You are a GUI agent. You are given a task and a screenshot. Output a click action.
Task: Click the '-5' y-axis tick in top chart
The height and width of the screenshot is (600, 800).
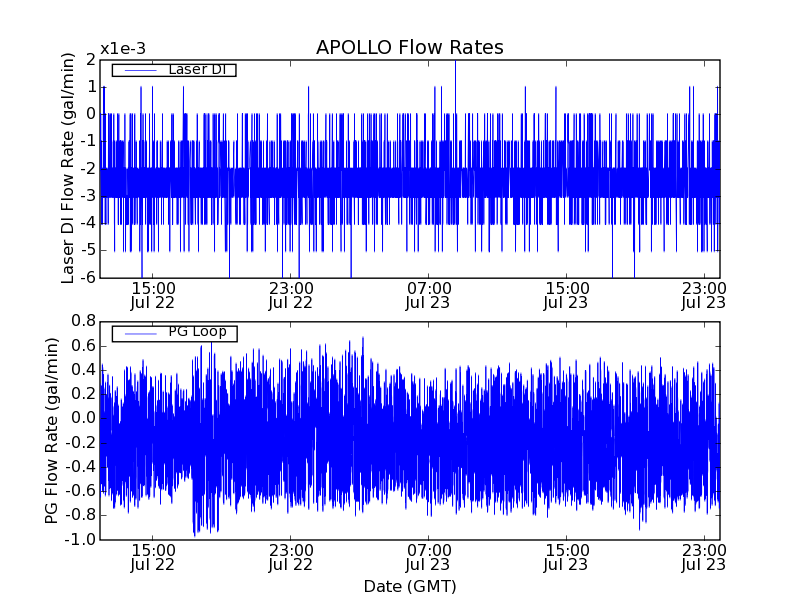click(x=87, y=250)
